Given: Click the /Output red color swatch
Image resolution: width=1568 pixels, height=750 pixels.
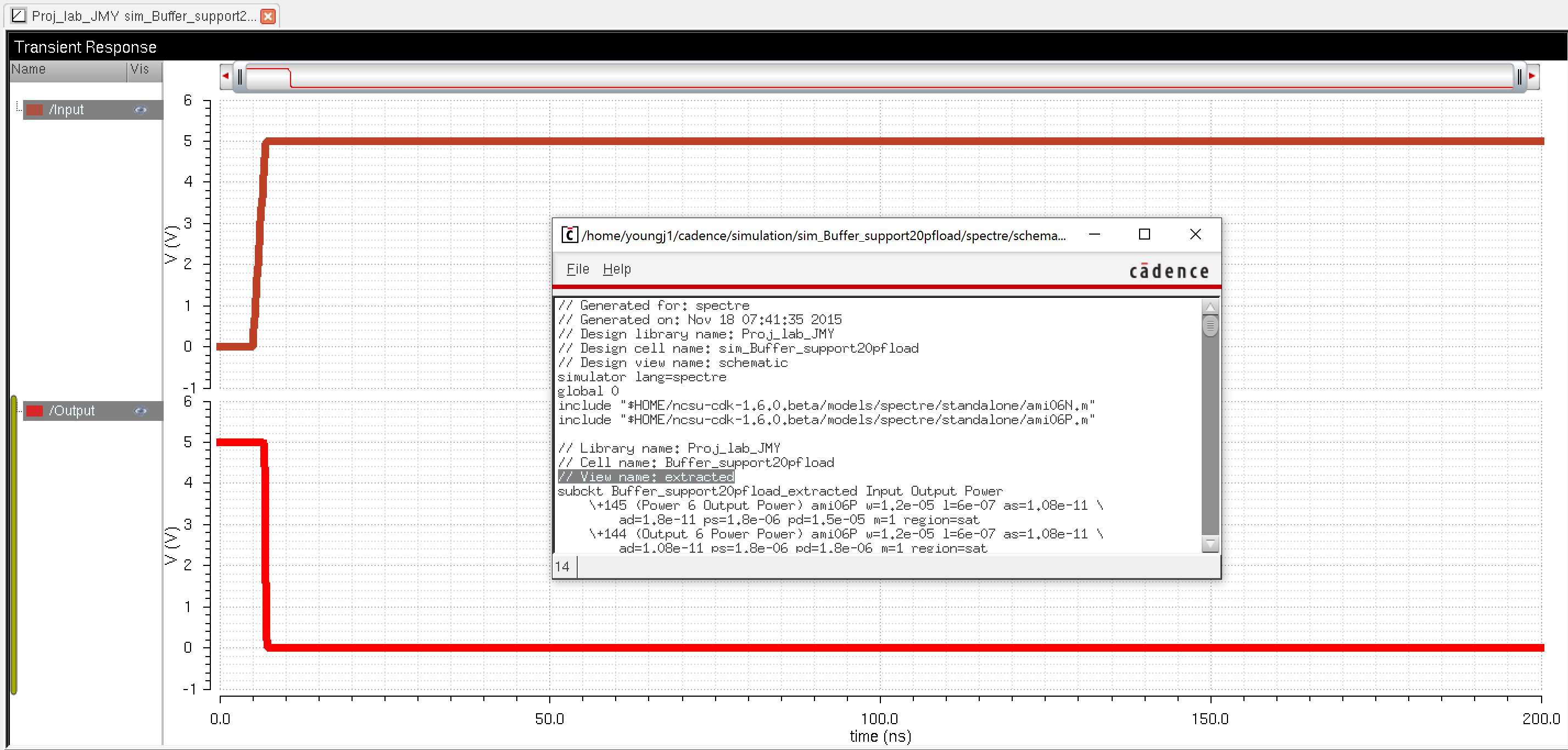Looking at the screenshot, I should point(35,411).
